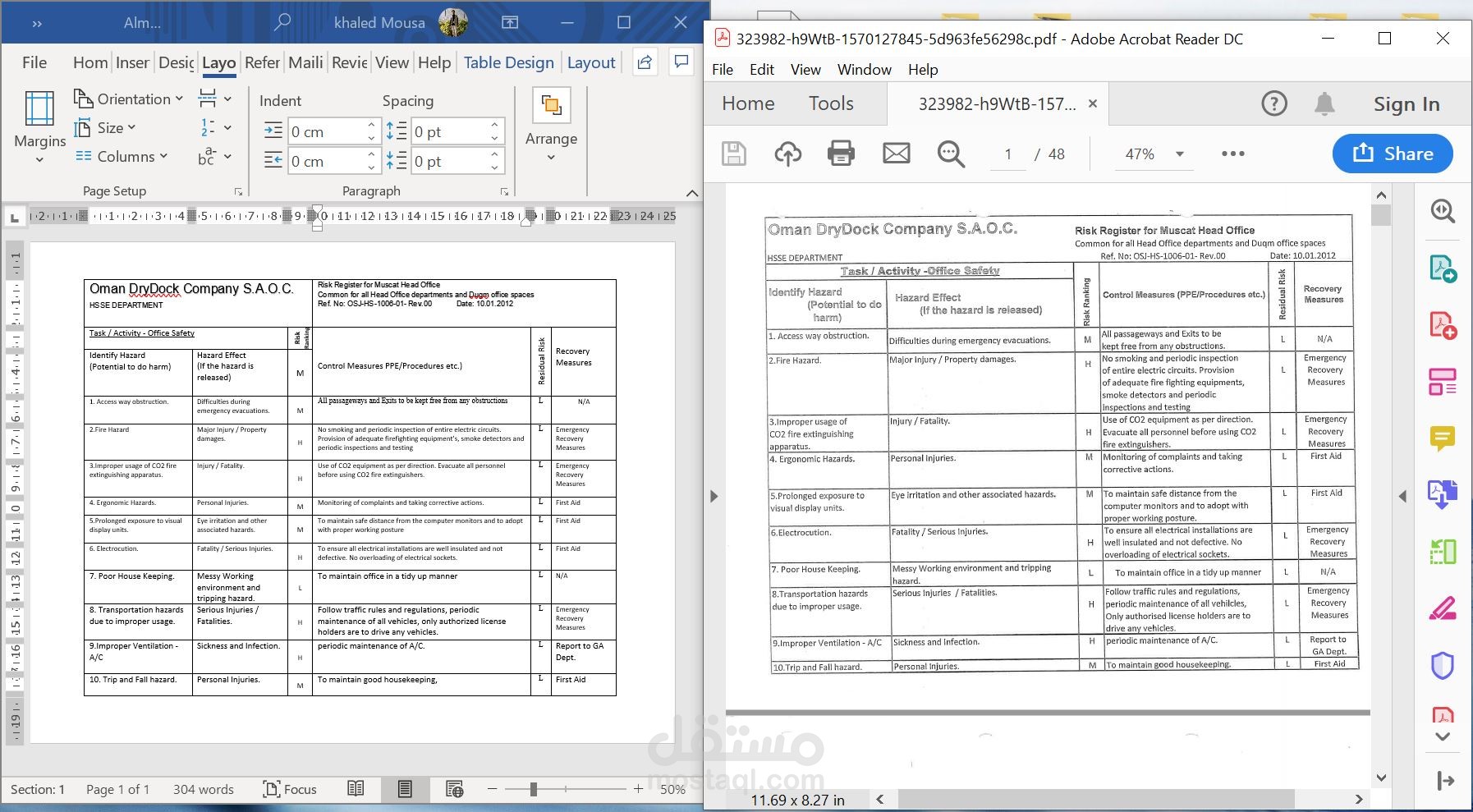Open Page Setup dialog launcher
This screenshot has height=812, width=1473.
pyautogui.click(x=239, y=191)
